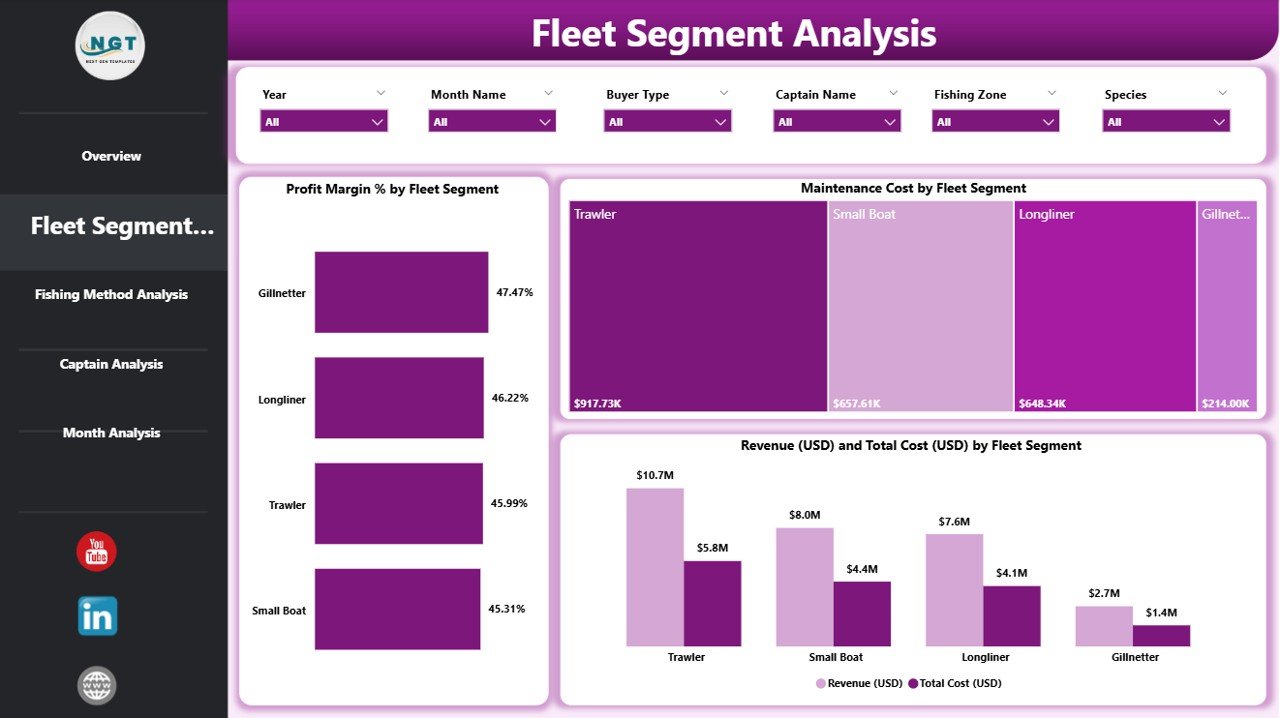The image size is (1280, 718).
Task: Select the Trawler block in the treemap
Action: pyautogui.click(x=695, y=305)
